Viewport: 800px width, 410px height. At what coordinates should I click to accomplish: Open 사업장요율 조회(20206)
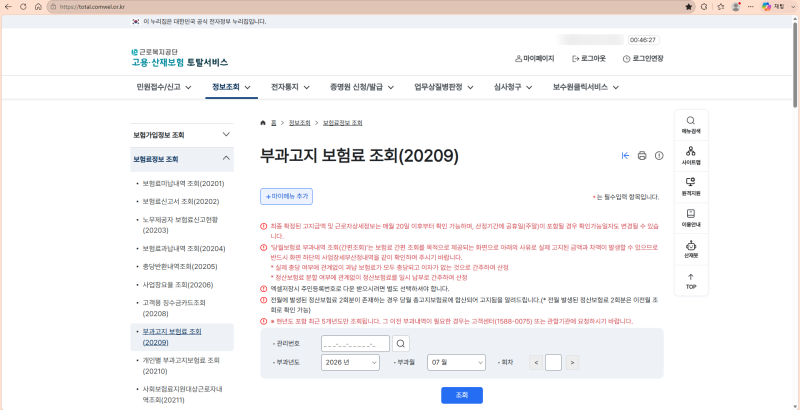[x=178, y=285]
